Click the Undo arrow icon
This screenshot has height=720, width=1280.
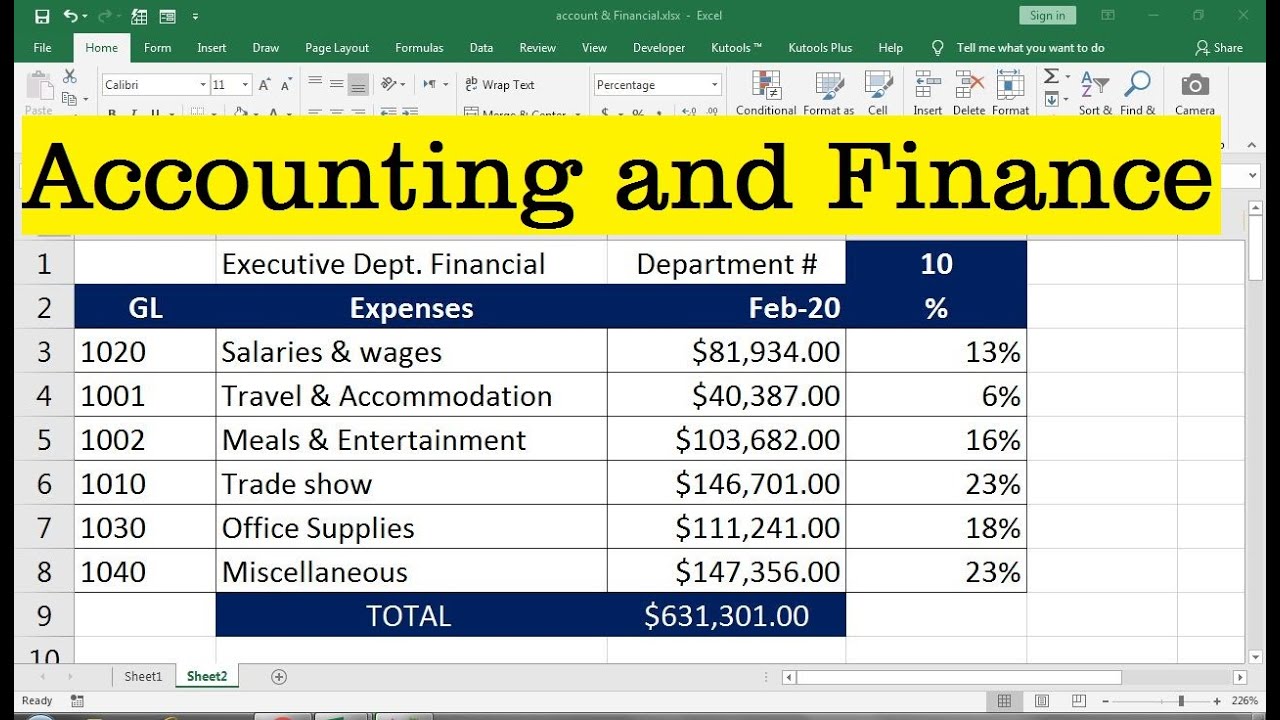click(70, 16)
